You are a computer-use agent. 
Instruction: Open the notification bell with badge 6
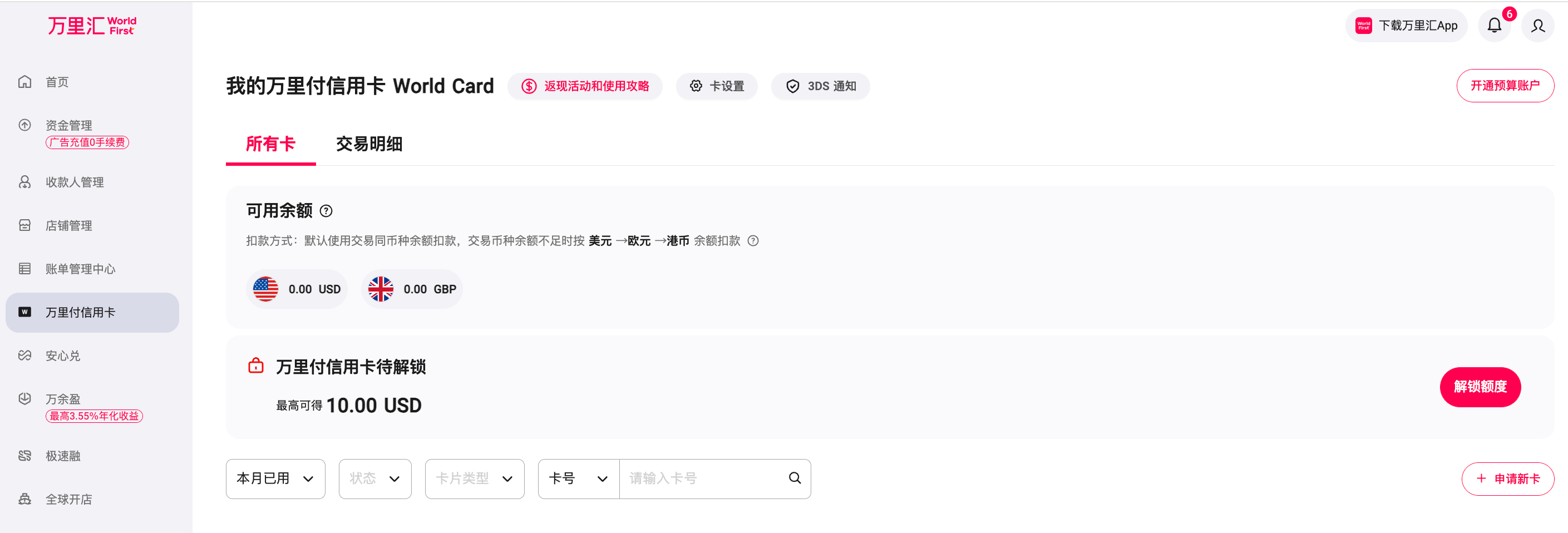point(1495,26)
